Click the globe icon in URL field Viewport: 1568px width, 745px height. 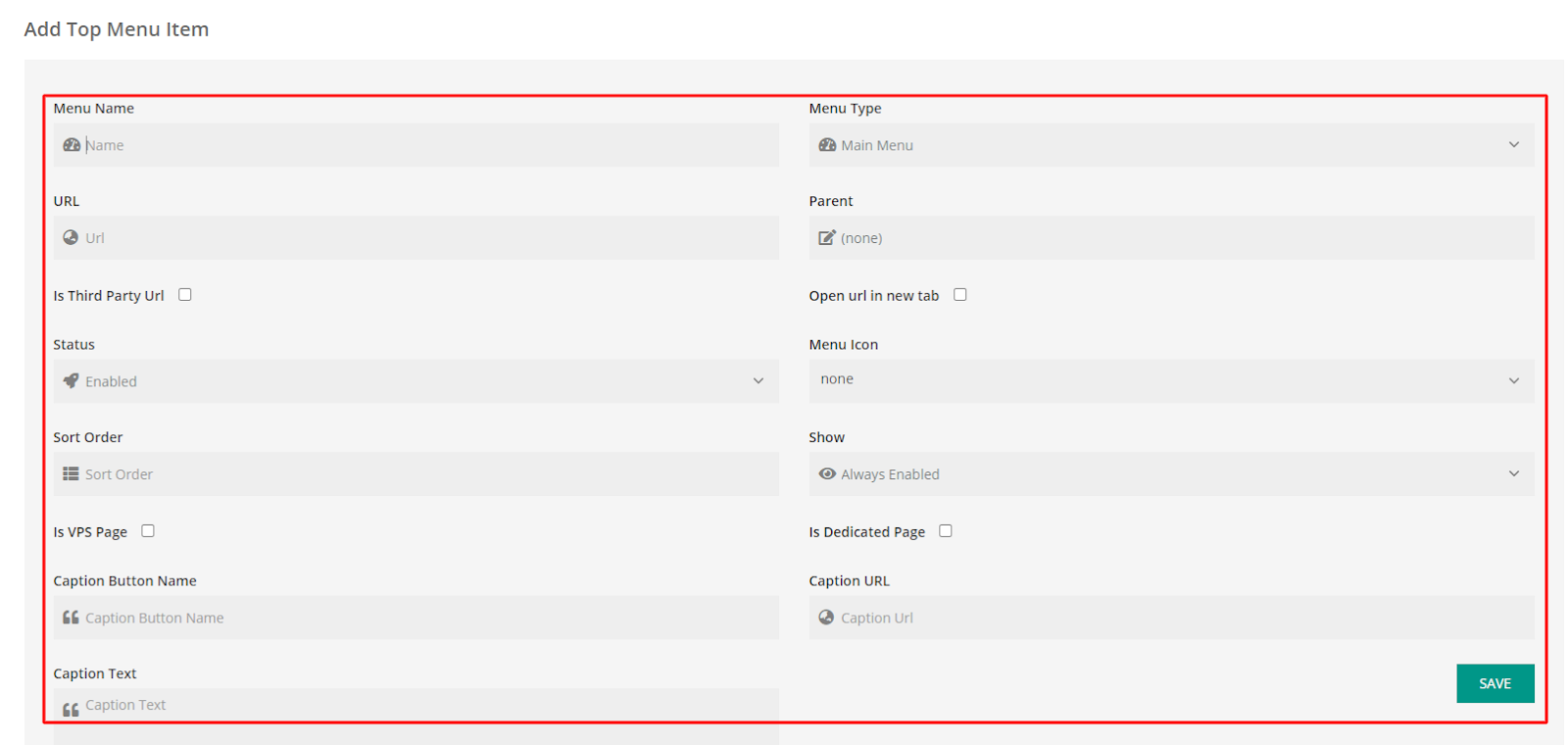(71, 237)
